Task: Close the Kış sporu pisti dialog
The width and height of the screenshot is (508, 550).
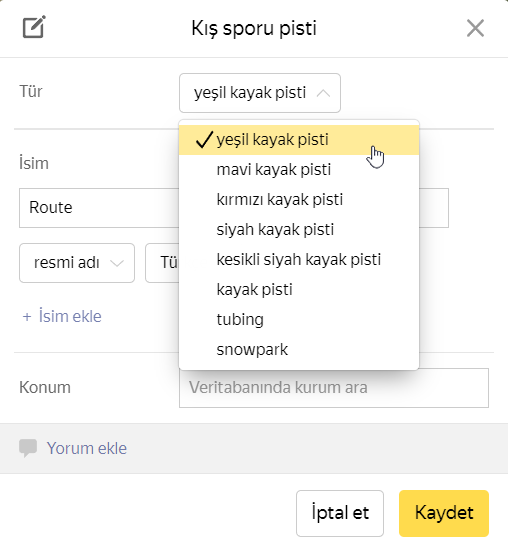Action: coord(475,28)
